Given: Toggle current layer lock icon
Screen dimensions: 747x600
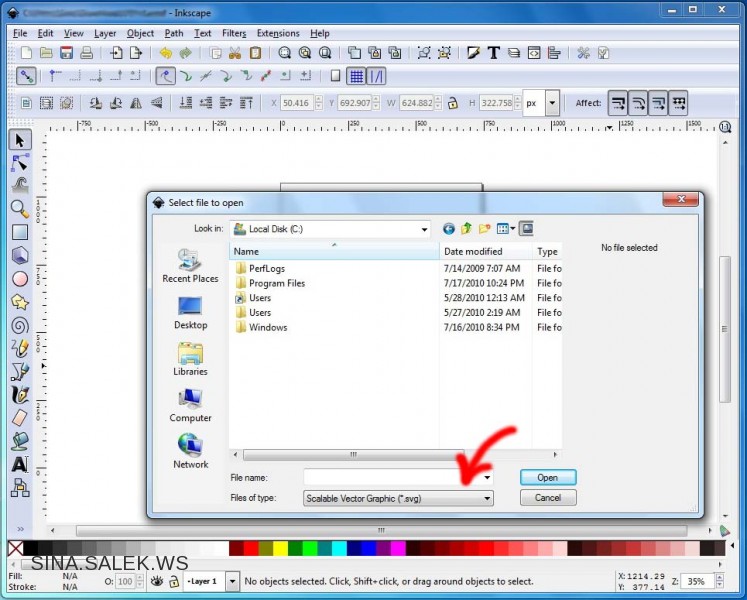Looking at the screenshot, I should [x=174, y=581].
